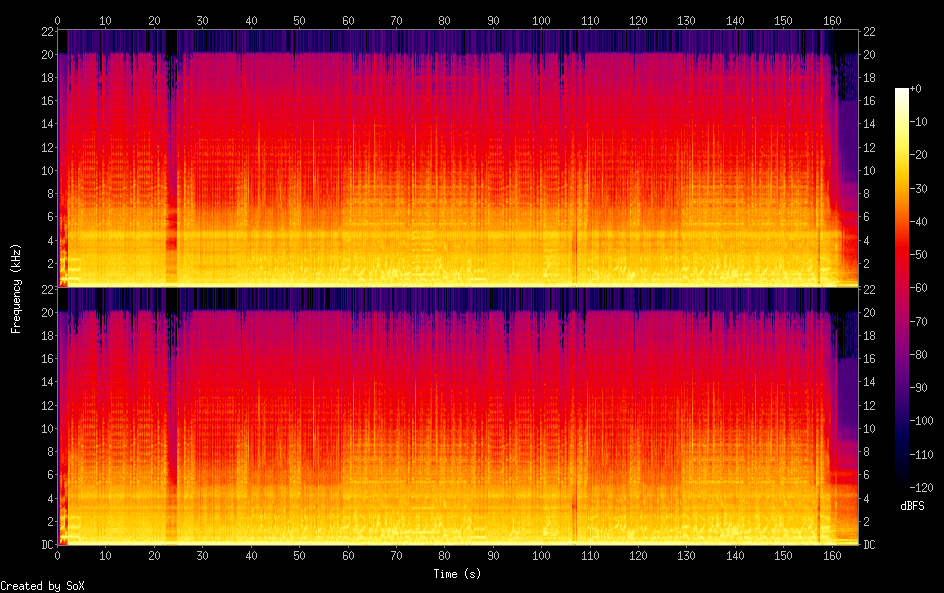Click the dBFS label under the color scale
The height and width of the screenshot is (593, 944).
click(x=911, y=506)
